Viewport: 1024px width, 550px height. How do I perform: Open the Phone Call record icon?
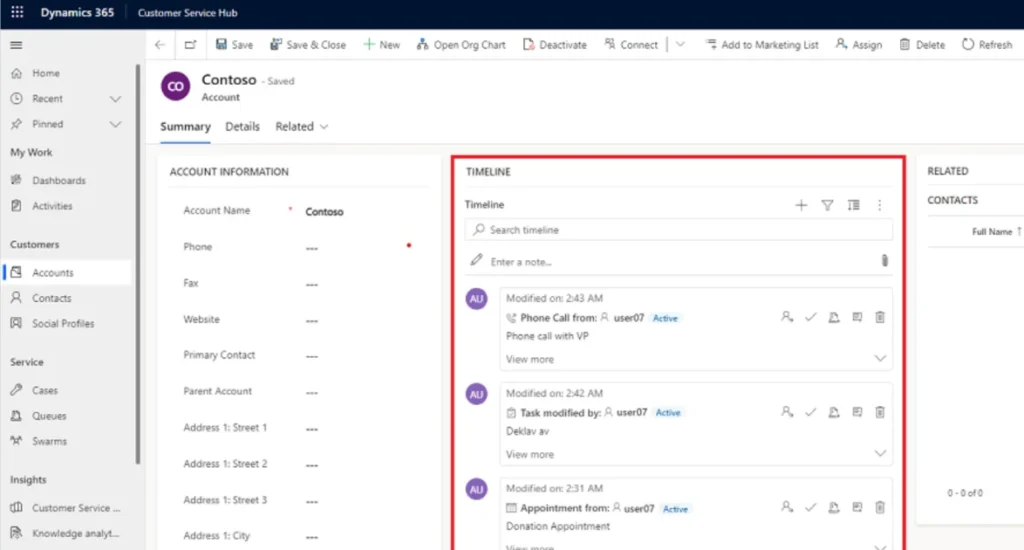click(x=857, y=317)
